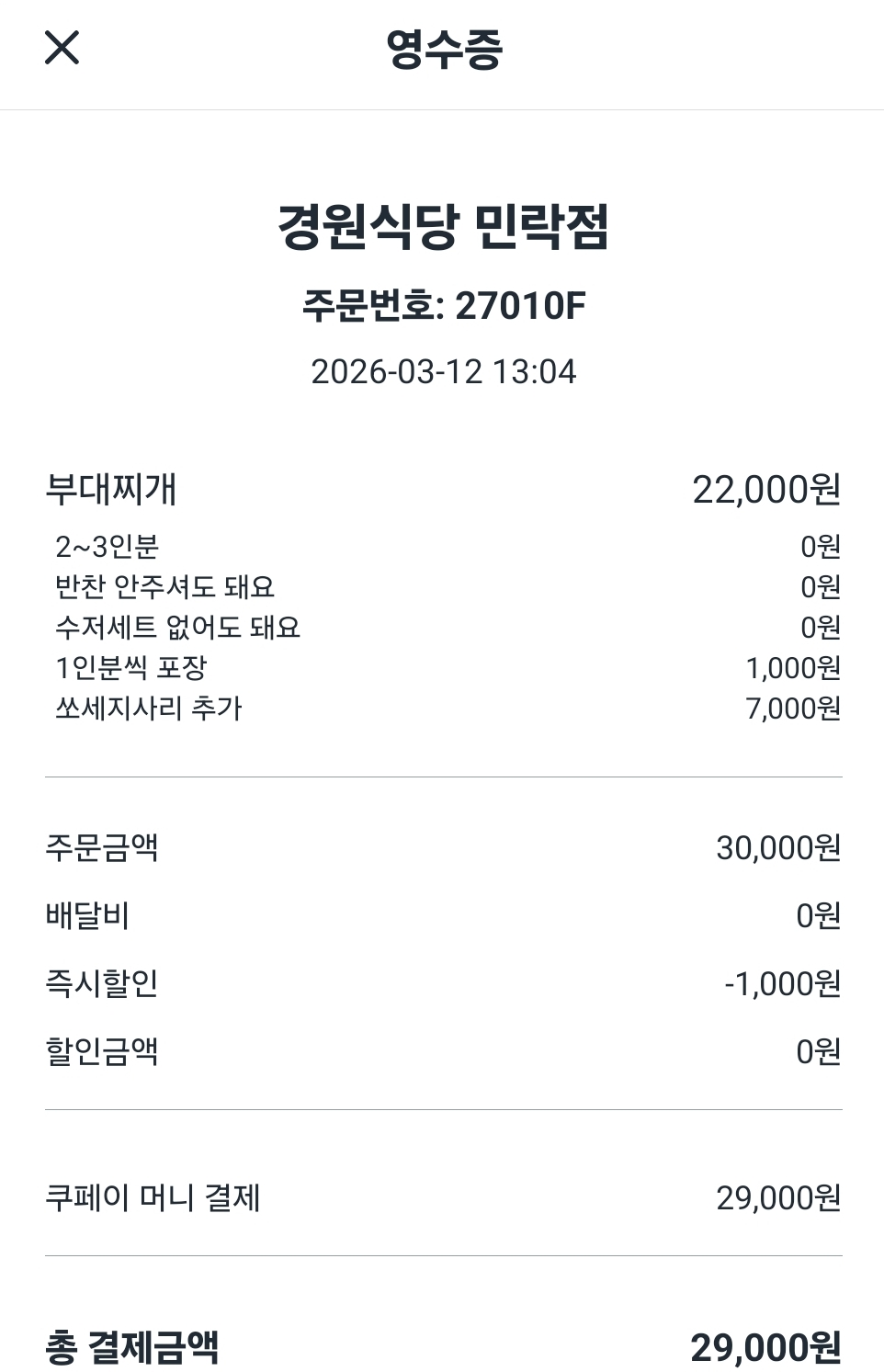Tap the 30,000원 order amount
The image size is (884, 1372).
[777, 847]
